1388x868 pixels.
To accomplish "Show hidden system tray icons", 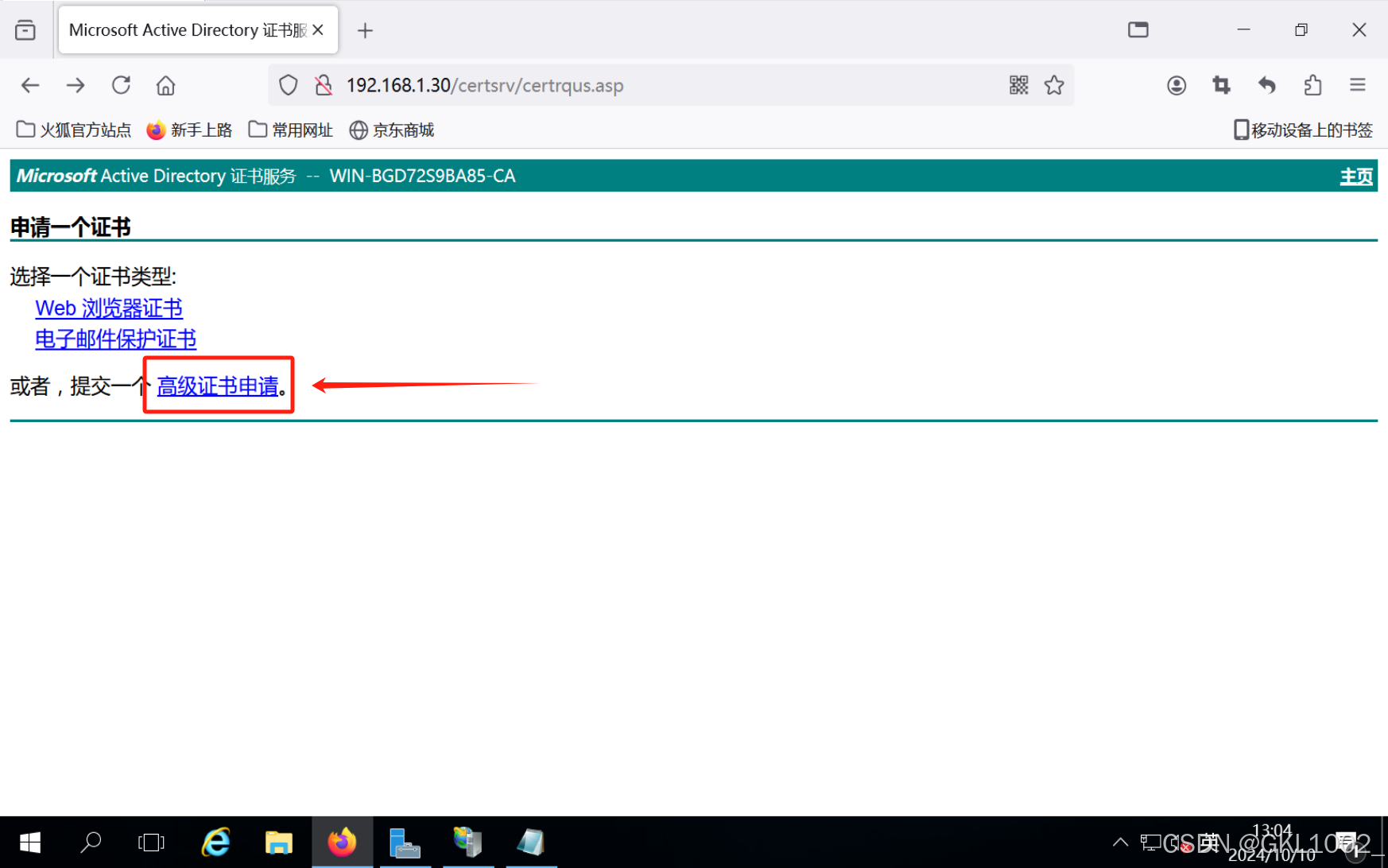I will click(x=1120, y=843).
